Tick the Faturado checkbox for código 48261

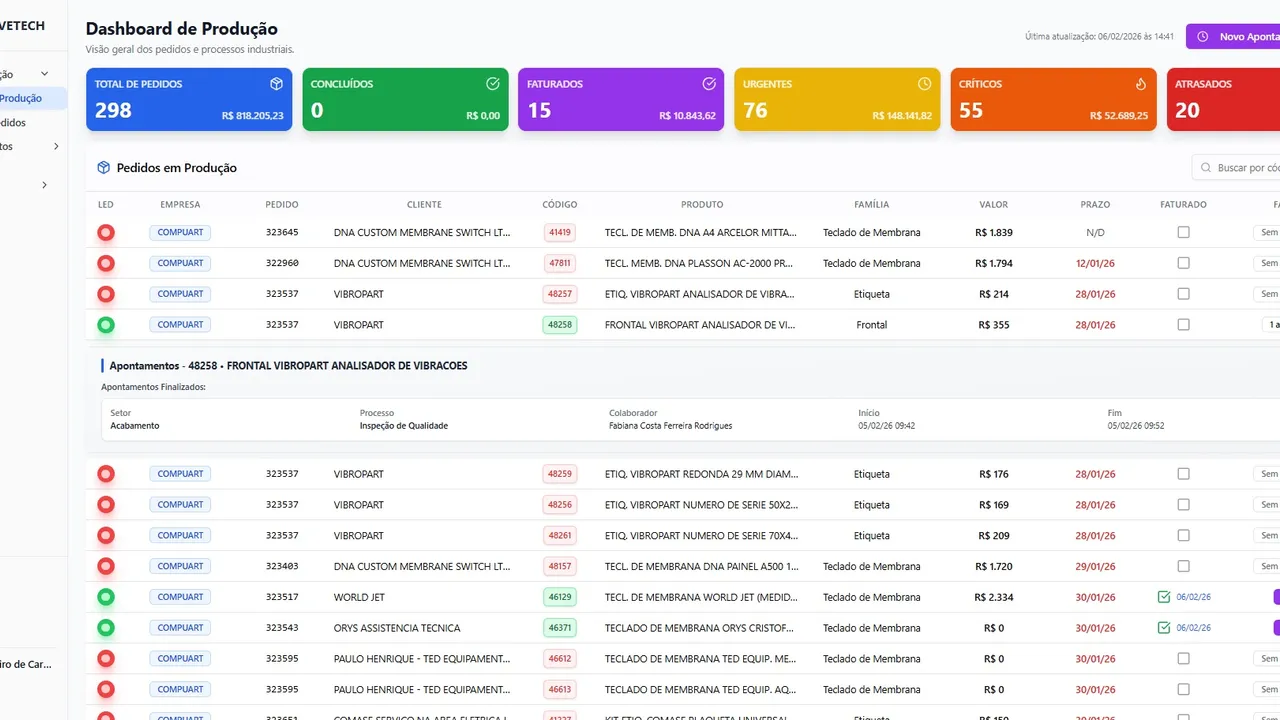click(1184, 536)
